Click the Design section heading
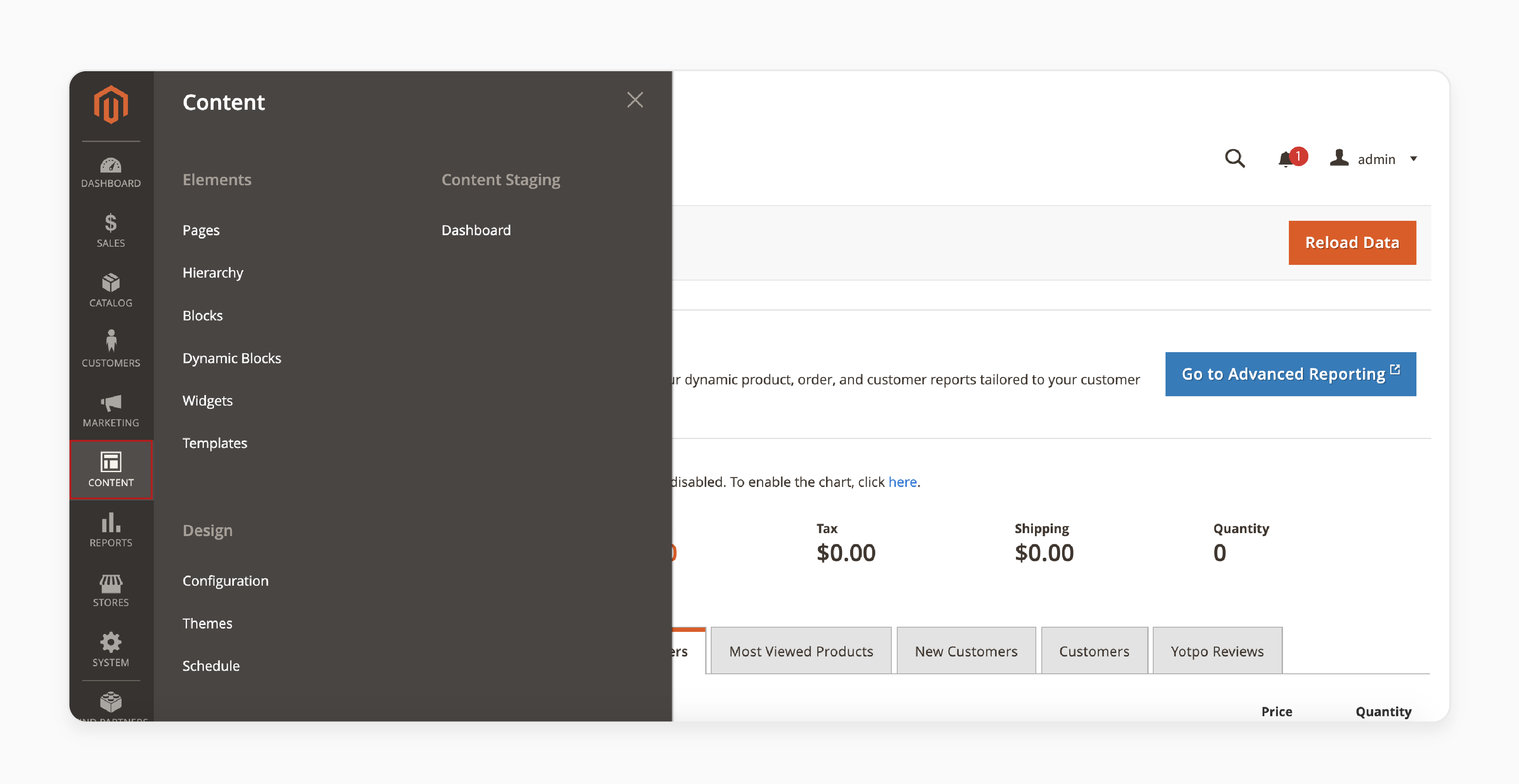1519x784 pixels. coord(208,530)
